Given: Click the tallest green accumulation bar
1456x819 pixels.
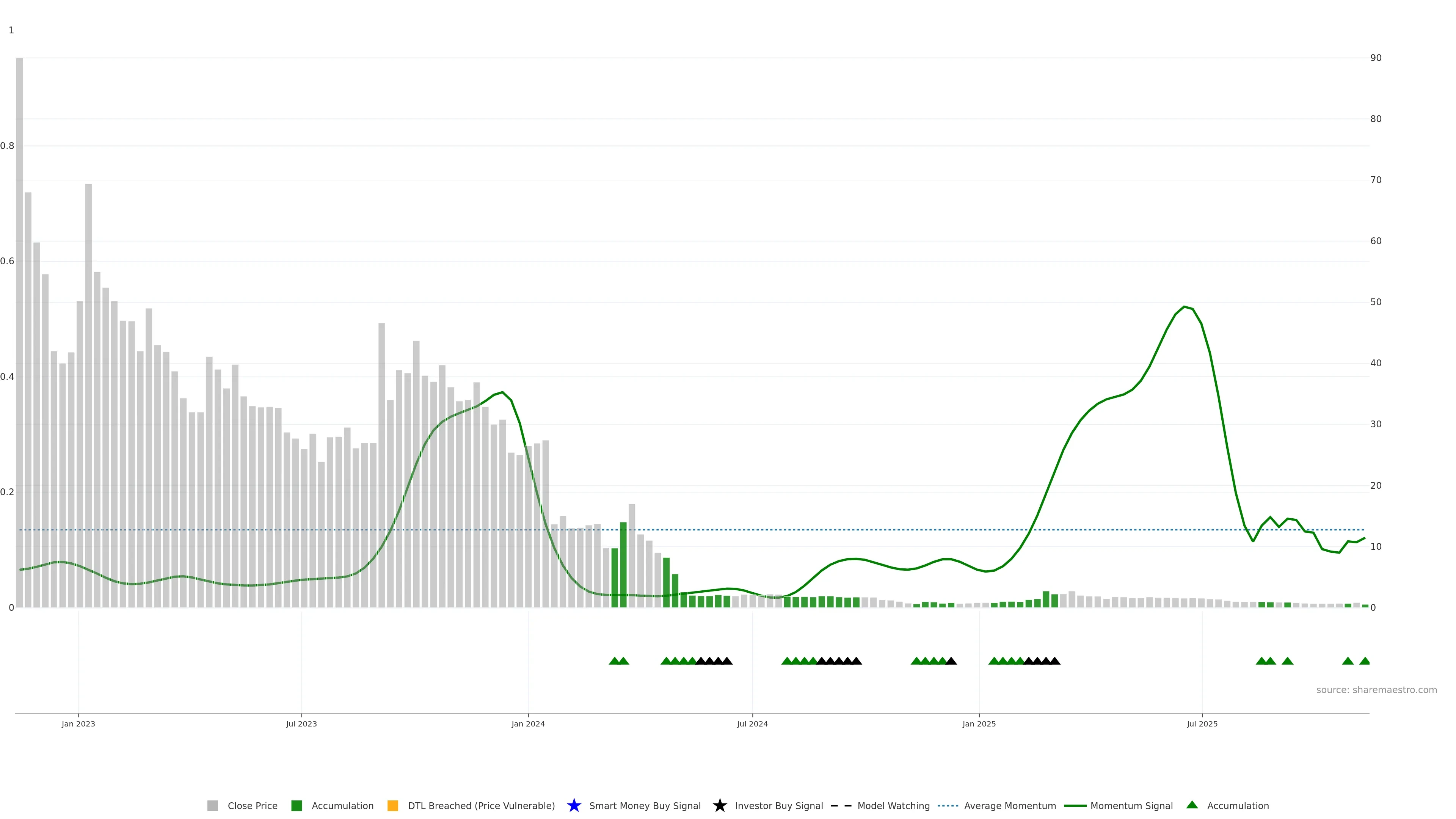Looking at the screenshot, I should [623, 565].
